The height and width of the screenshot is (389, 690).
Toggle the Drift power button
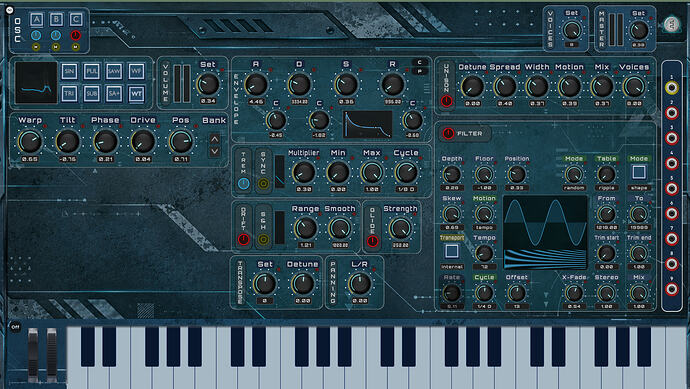(x=244, y=239)
